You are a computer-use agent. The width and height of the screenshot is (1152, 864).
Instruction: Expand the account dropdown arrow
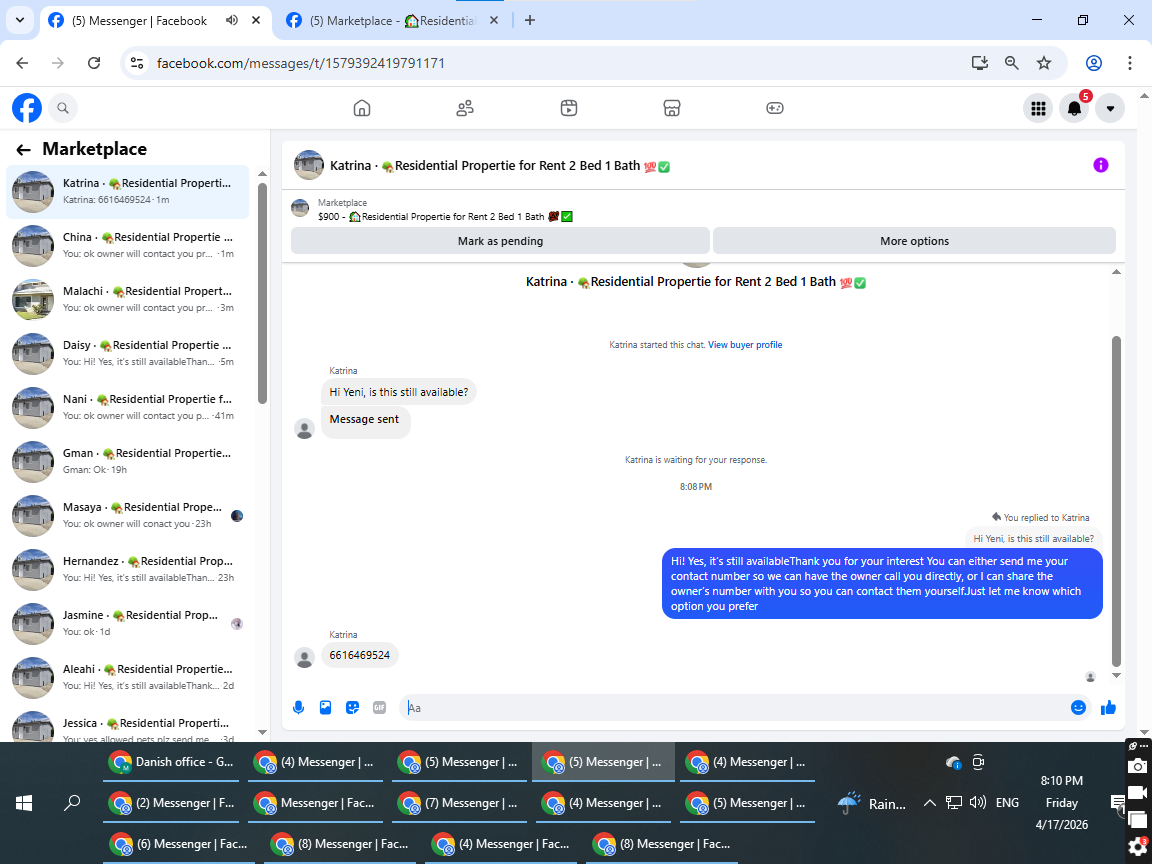pos(1110,109)
